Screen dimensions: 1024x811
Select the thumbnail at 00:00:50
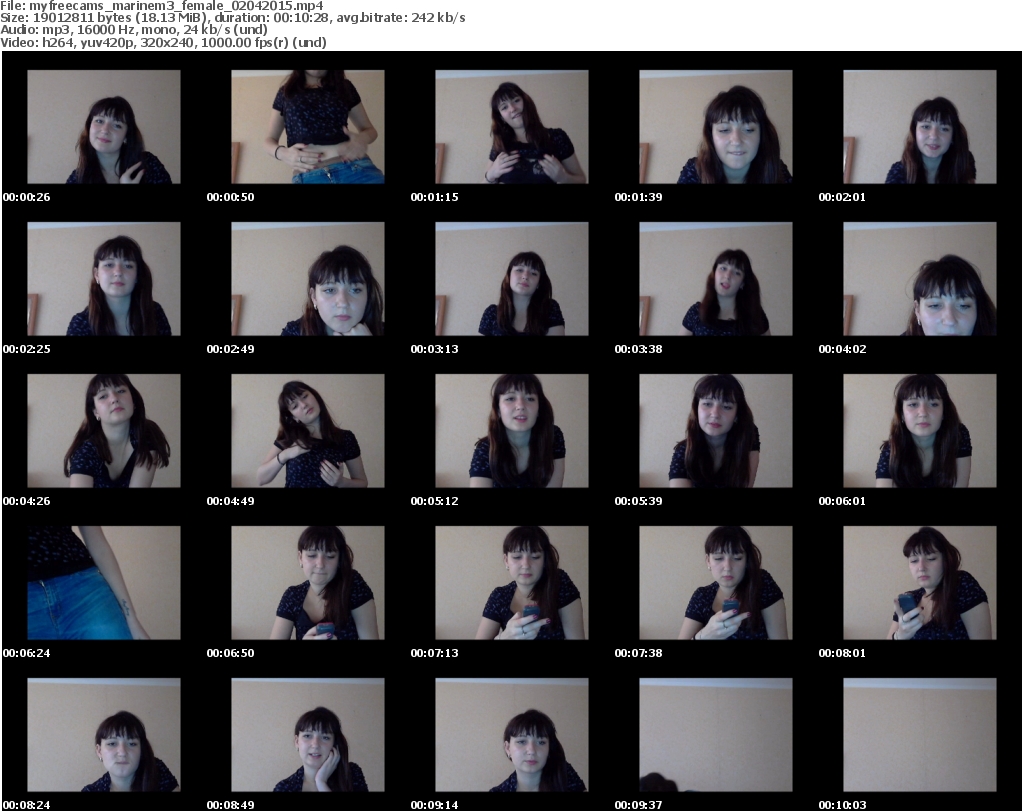[308, 127]
